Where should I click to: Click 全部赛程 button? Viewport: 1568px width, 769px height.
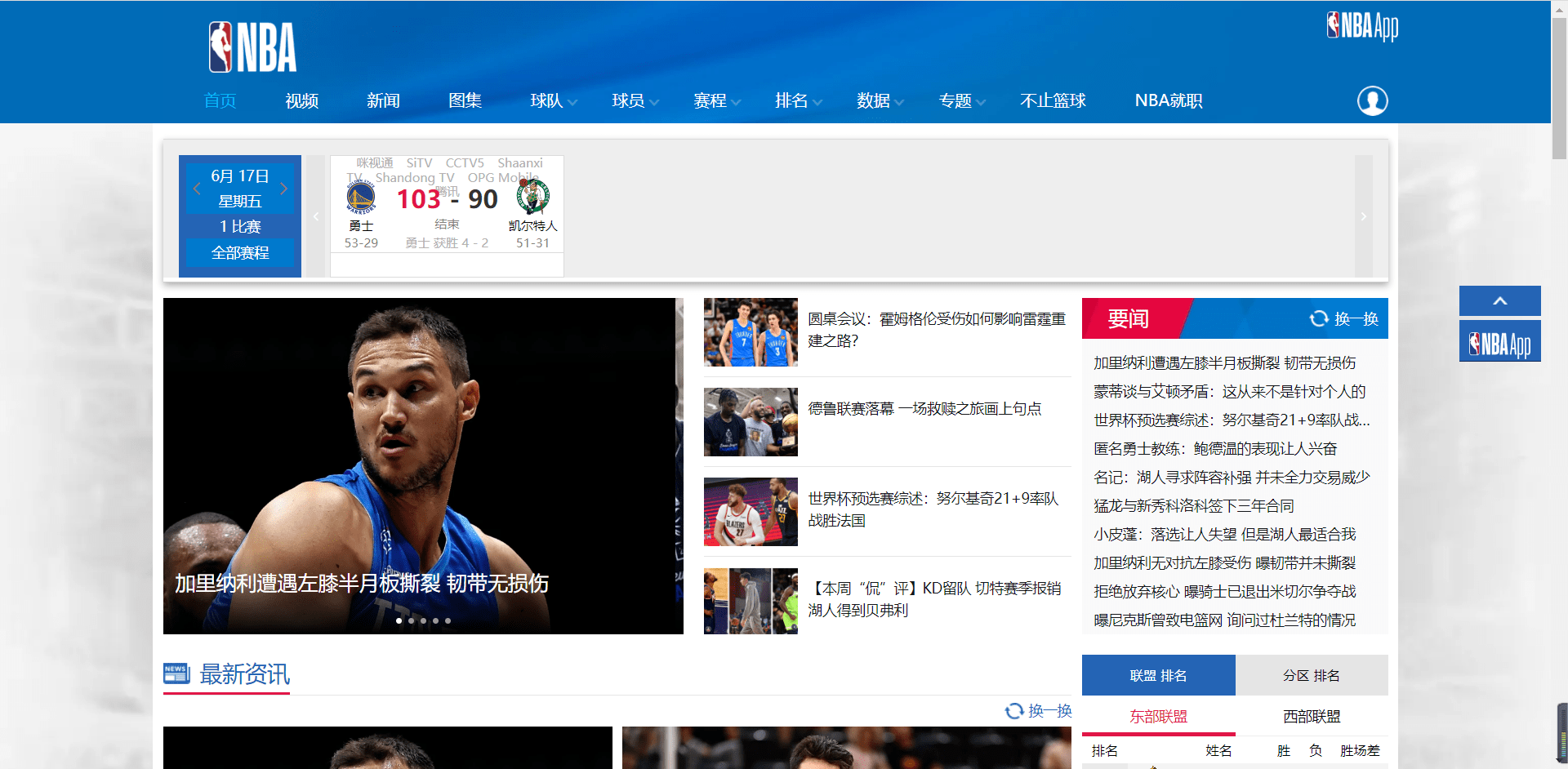pyautogui.click(x=240, y=252)
